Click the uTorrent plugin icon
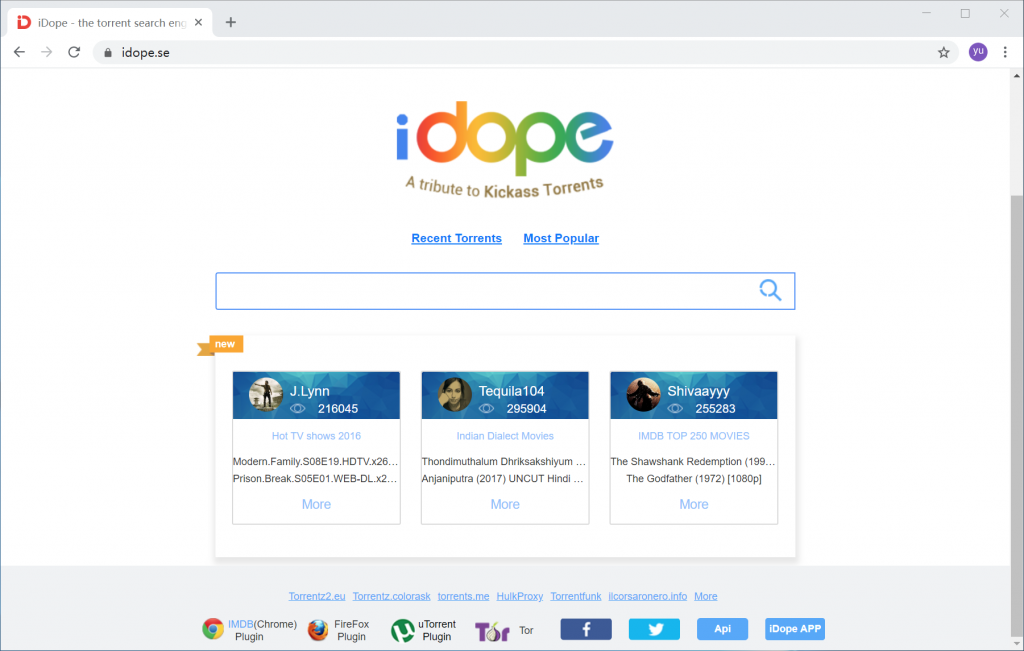The width and height of the screenshot is (1024, 651). (x=403, y=630)
